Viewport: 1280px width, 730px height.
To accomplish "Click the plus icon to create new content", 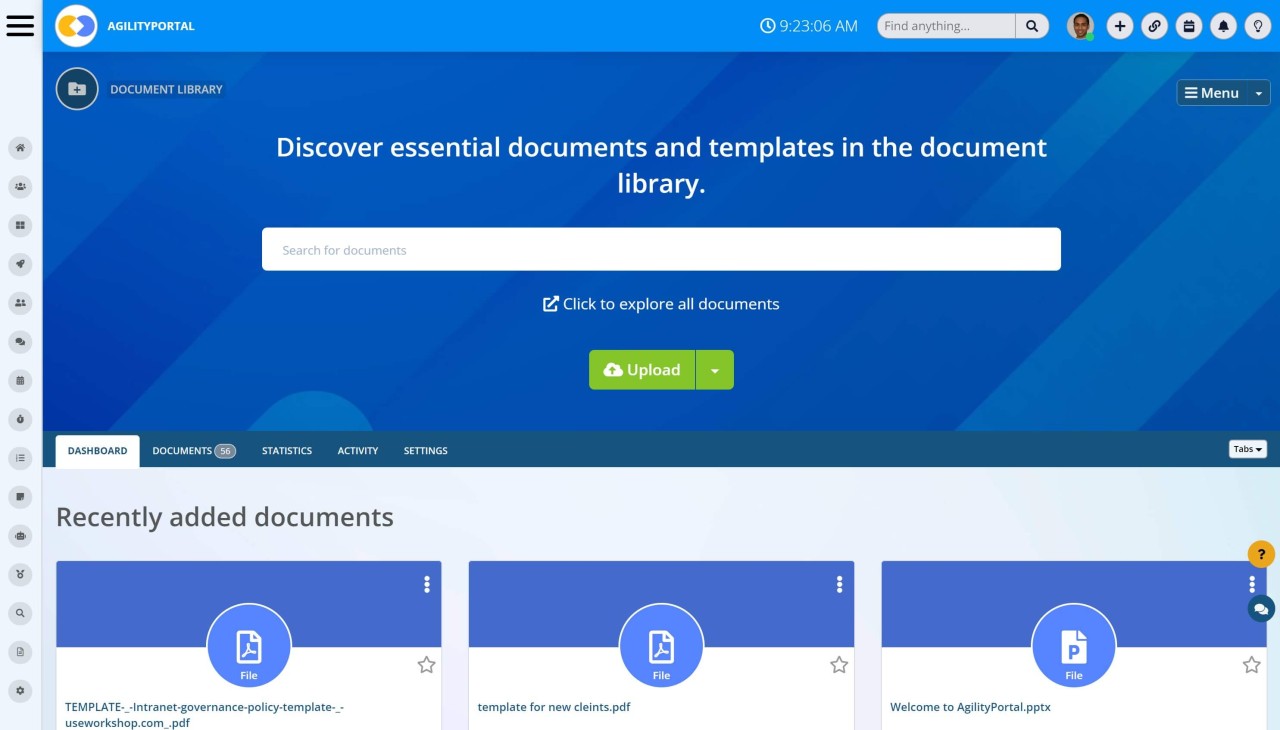I will pyautogui.click(x=1120, y=25).
